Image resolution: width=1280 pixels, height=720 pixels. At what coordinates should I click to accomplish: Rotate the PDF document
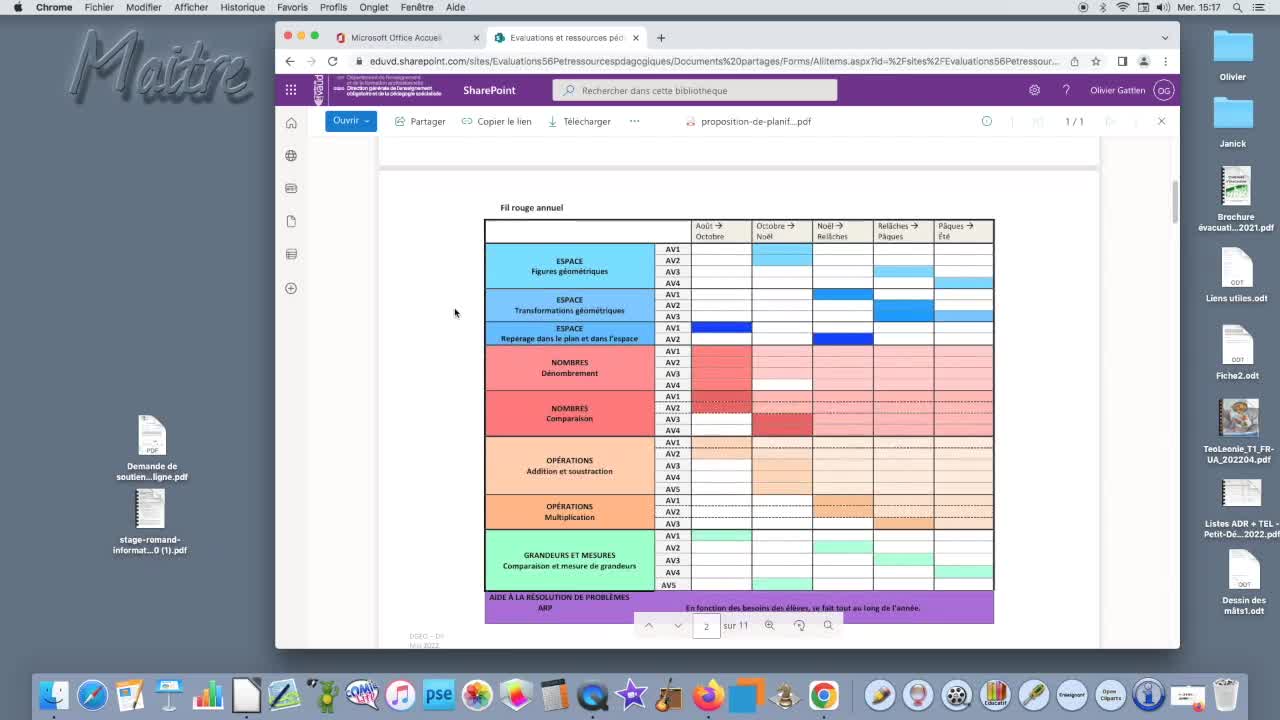point(799,625)
